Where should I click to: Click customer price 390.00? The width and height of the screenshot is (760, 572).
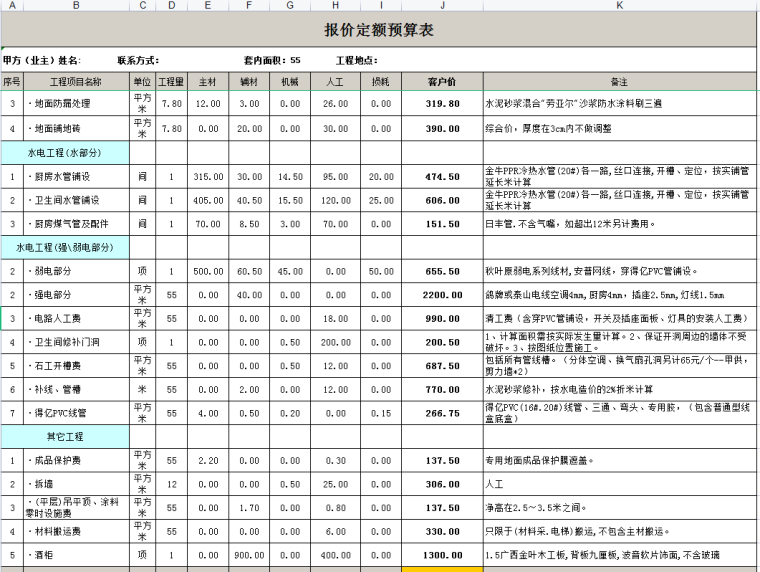(443, 128)
